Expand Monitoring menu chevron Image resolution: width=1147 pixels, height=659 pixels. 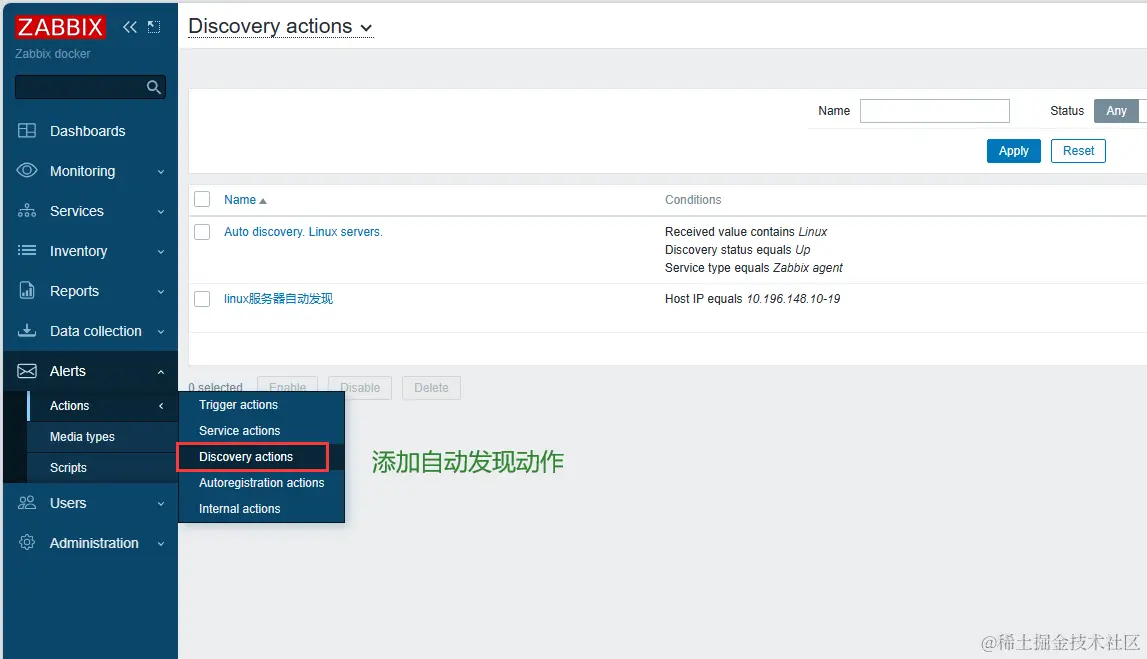coord(161,172)
